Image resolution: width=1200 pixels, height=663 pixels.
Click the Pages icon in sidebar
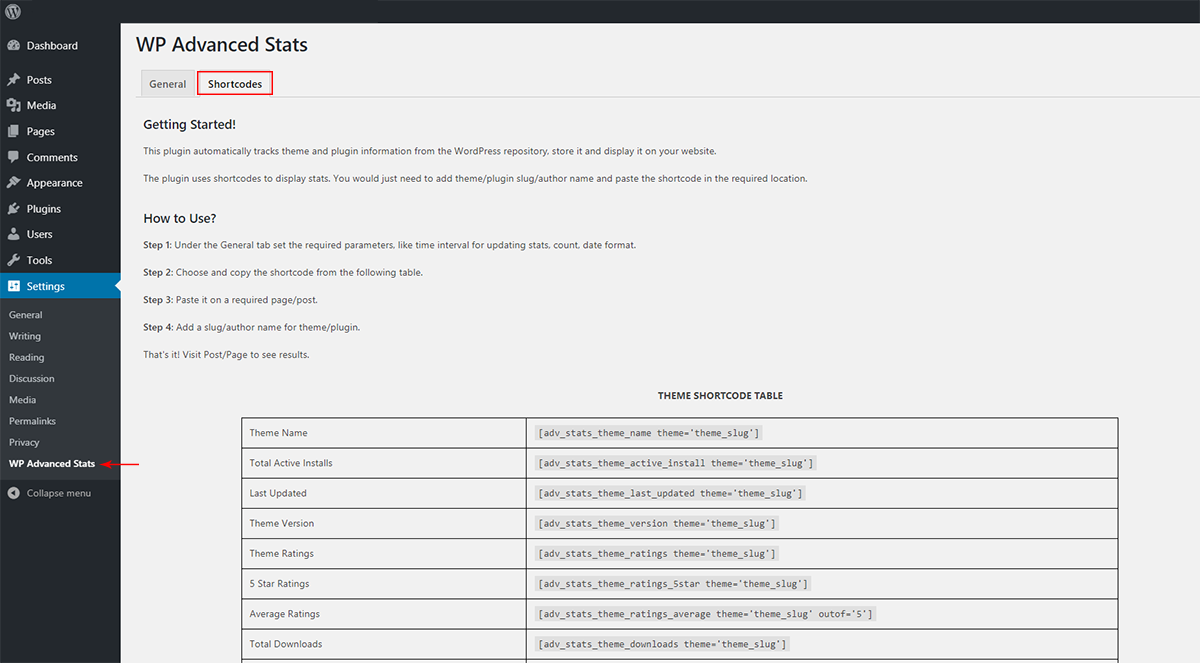click(x=13, y=131)
